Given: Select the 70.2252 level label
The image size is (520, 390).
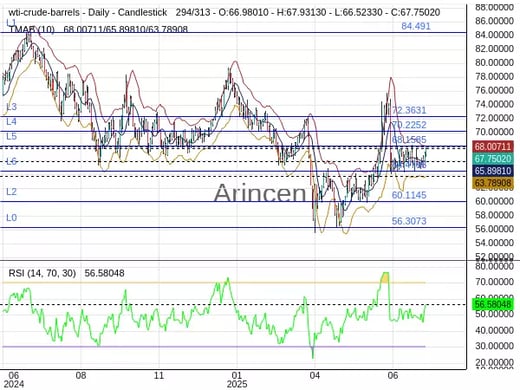Looking at the screenshot, I should pyautogui.click(x=409, y=125).
